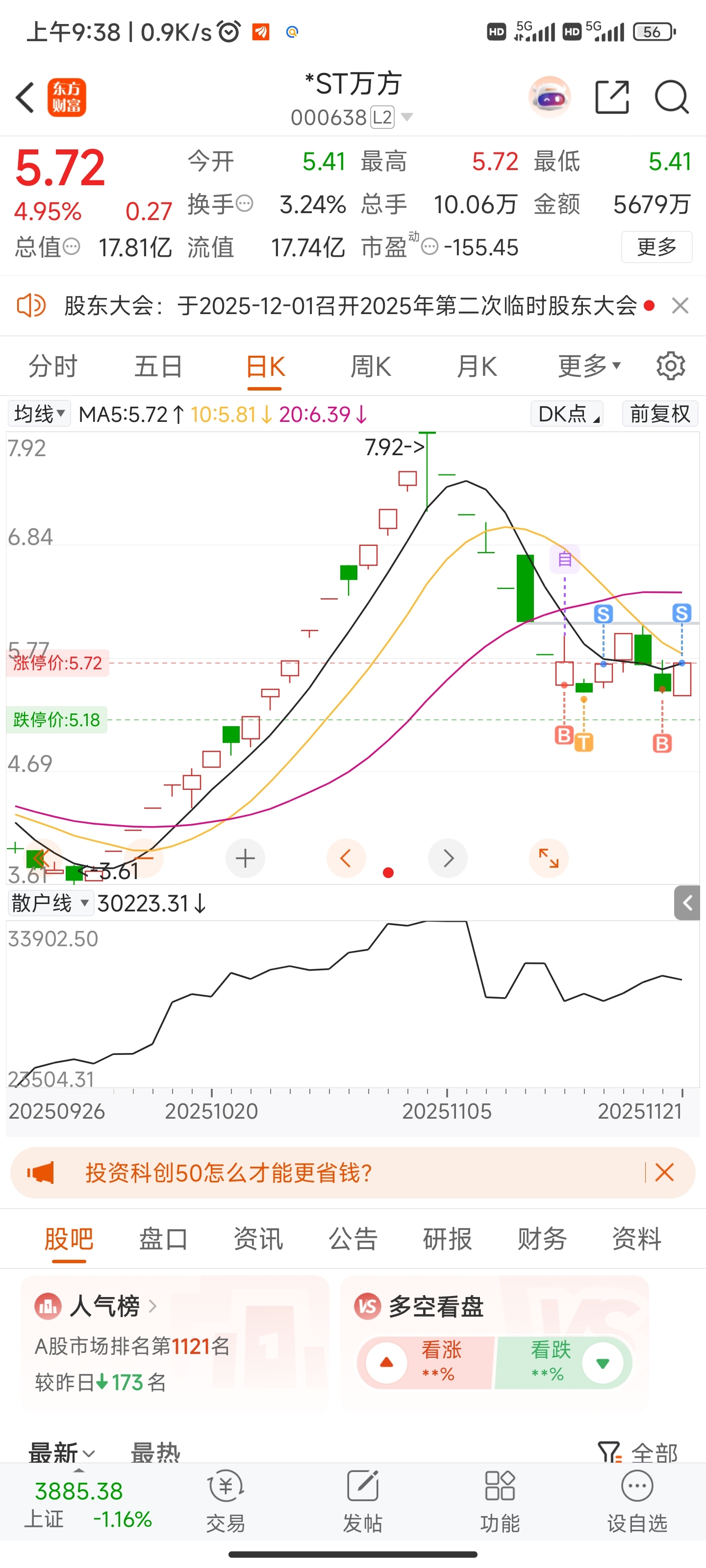The image size is (706, 1568).
Task: Tap the chart zoom-in plus icon
Action: pos(245,858)
